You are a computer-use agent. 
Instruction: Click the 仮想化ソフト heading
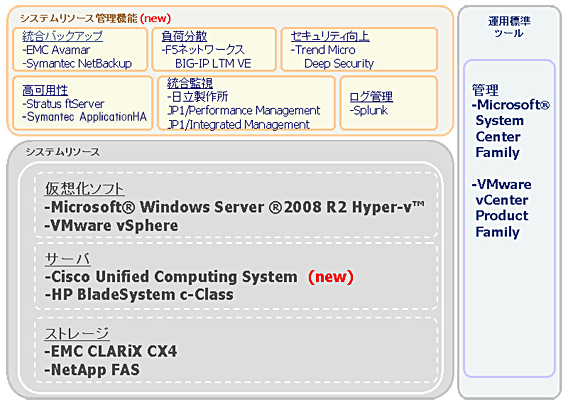tap(84, 189)
